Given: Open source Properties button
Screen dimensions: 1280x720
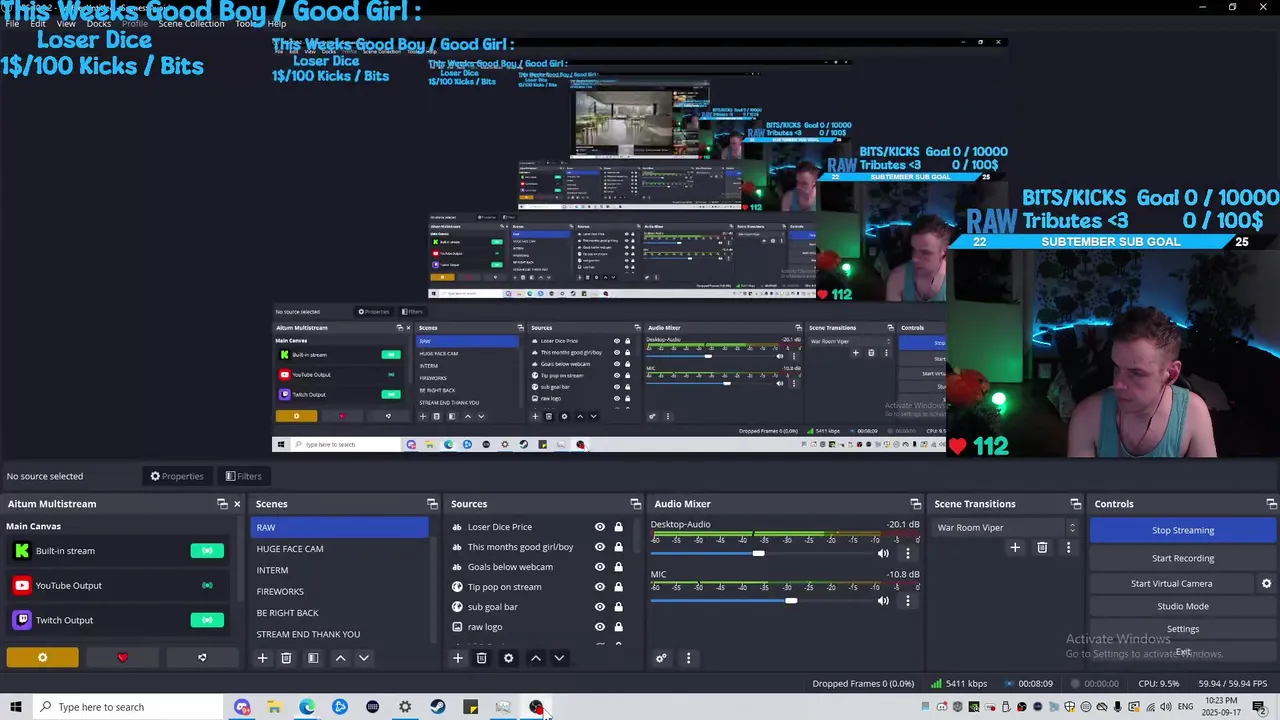Looking at the screenshot, I should click(177, 476).
